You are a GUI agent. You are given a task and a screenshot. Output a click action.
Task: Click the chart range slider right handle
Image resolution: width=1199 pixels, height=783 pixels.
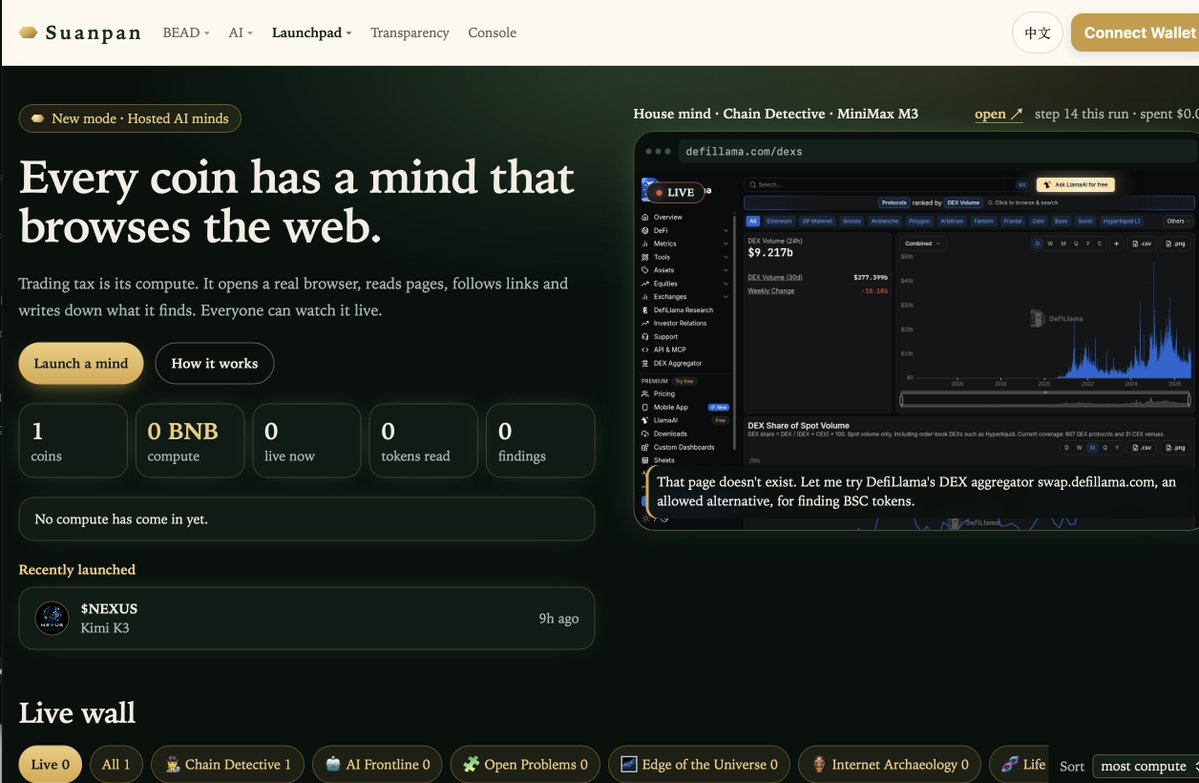(x=1188, y=399)
